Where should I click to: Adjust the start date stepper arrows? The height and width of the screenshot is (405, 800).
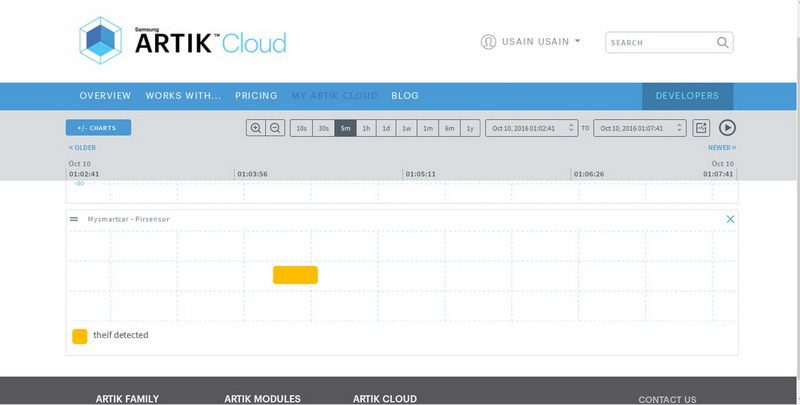pos(571,128)
